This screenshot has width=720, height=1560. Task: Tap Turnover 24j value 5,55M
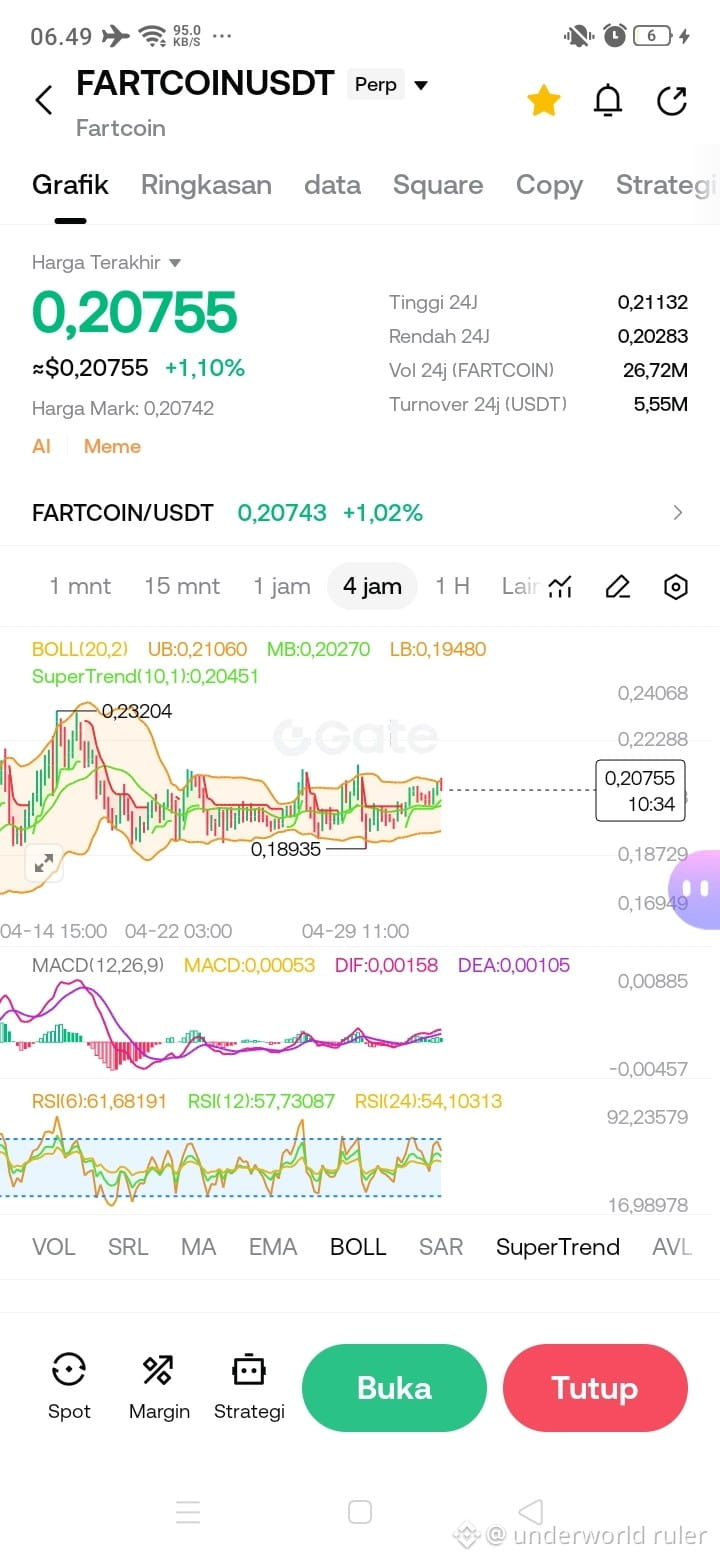click(661, 404)
